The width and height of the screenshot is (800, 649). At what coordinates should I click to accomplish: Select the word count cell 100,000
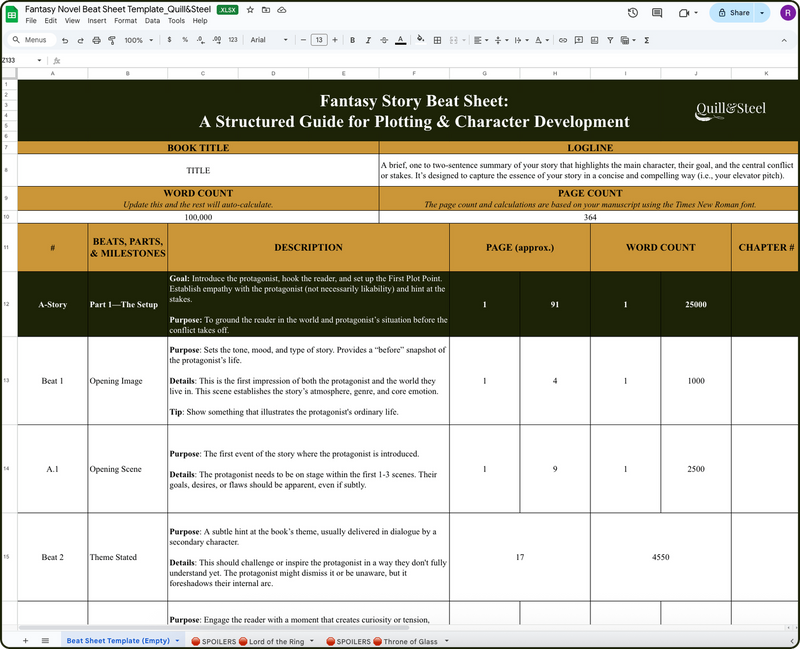click(198, 217)
